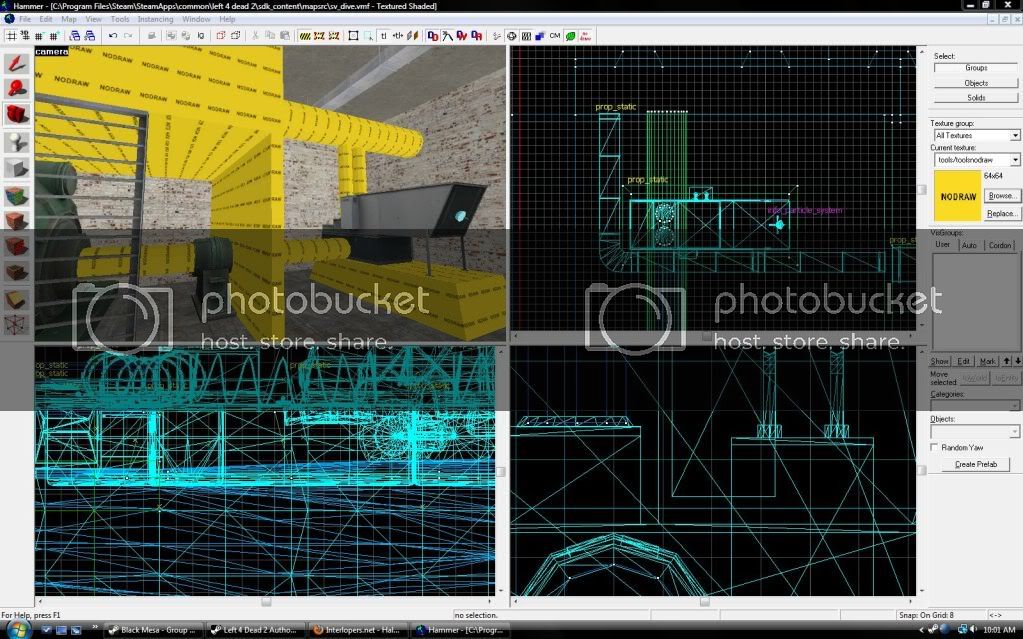Click the Redo arrow icon
This screenshot has width=1023, height=639.
click(128, 36)
